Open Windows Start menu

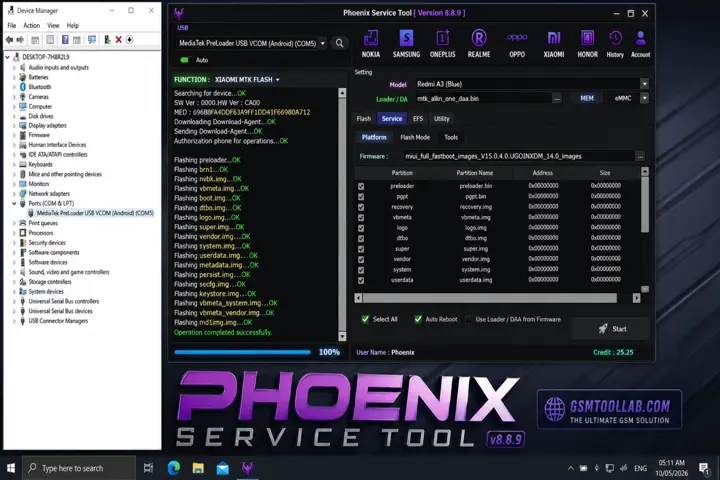(11, 468)
